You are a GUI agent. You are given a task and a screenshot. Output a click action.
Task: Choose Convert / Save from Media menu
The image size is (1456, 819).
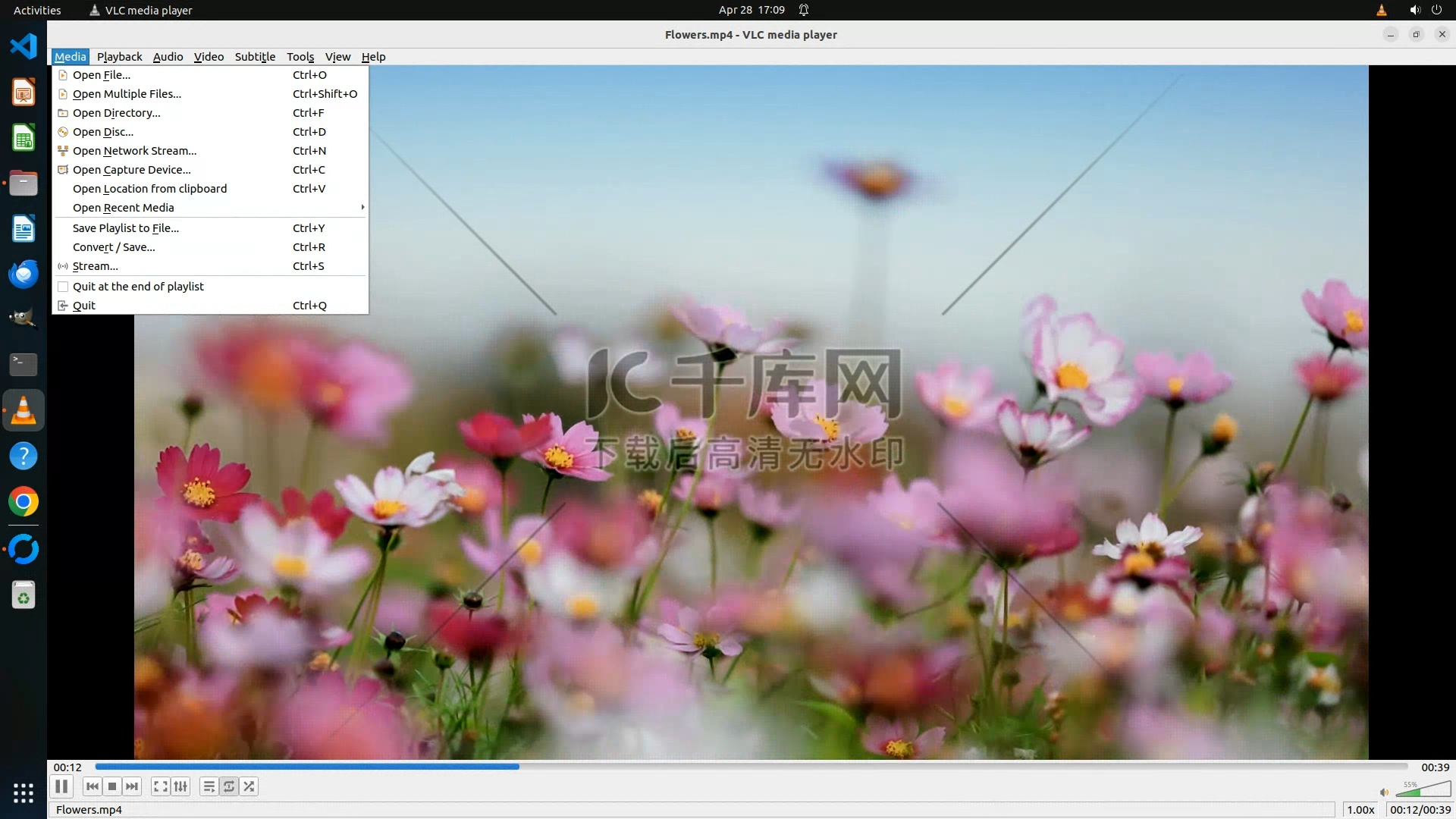114,247
